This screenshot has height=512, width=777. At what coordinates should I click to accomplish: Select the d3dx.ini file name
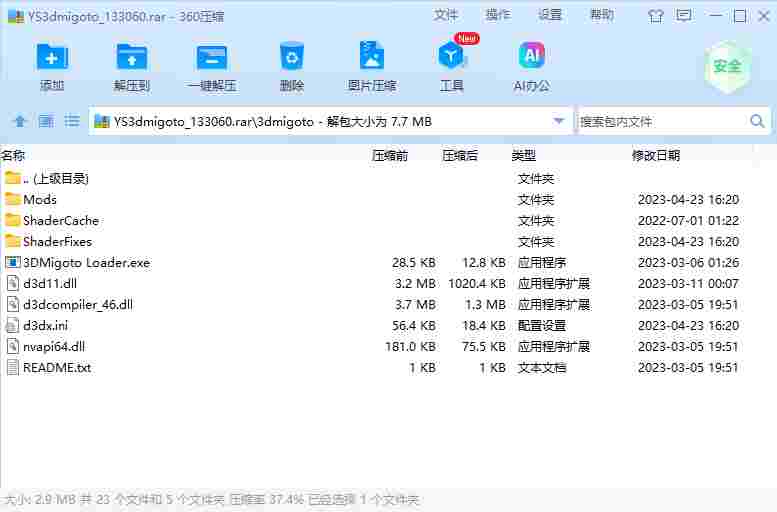45,326
